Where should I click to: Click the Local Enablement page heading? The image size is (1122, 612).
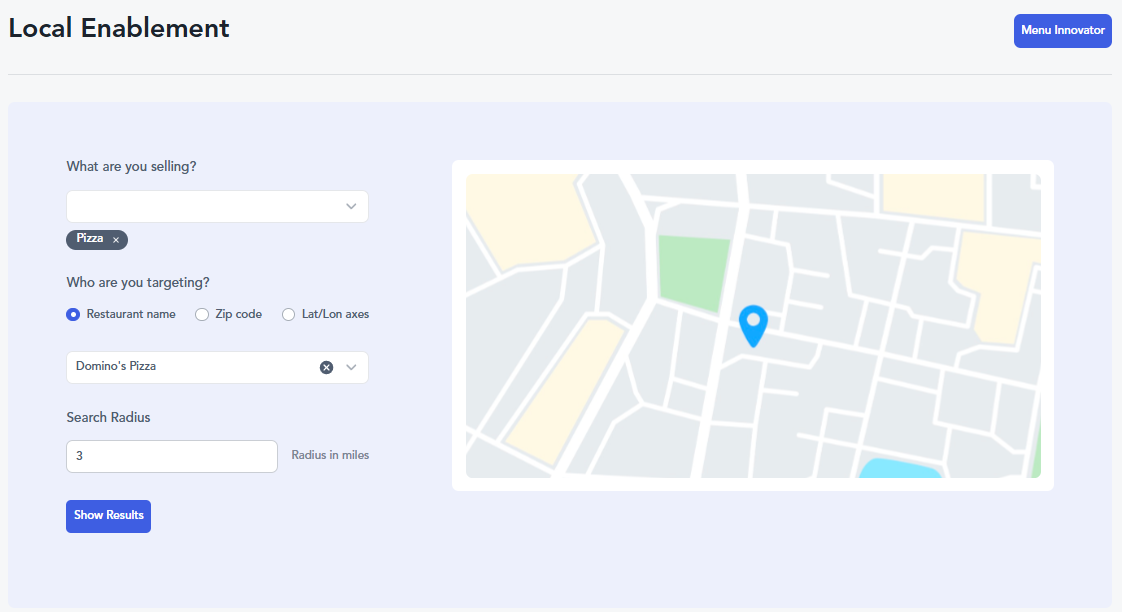tap(119, 28)
